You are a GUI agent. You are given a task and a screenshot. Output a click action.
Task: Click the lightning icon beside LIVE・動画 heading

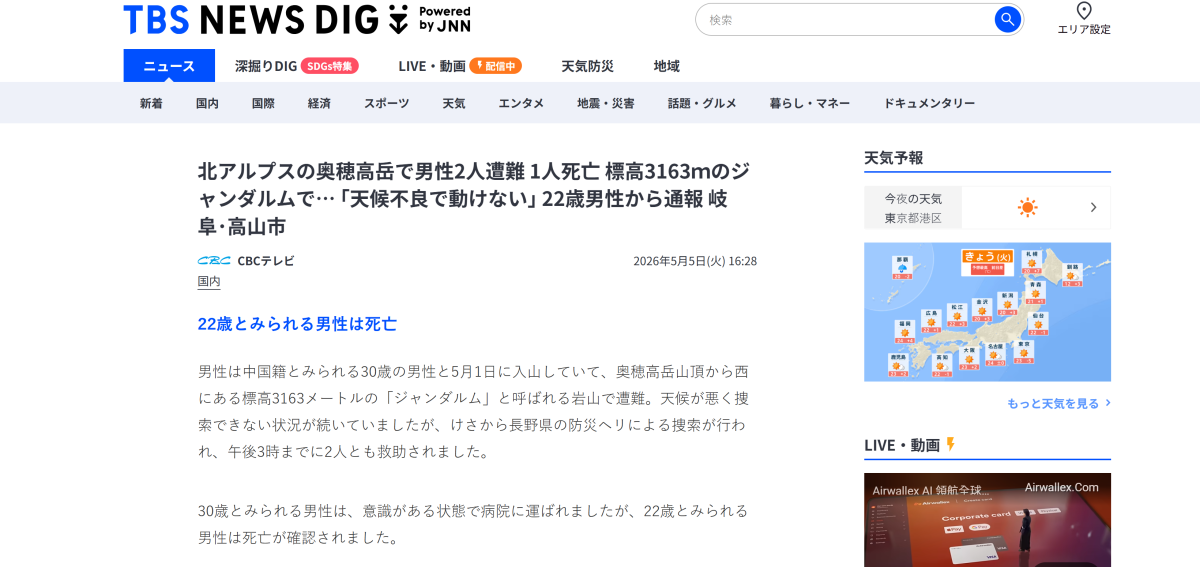click(950, 444)
